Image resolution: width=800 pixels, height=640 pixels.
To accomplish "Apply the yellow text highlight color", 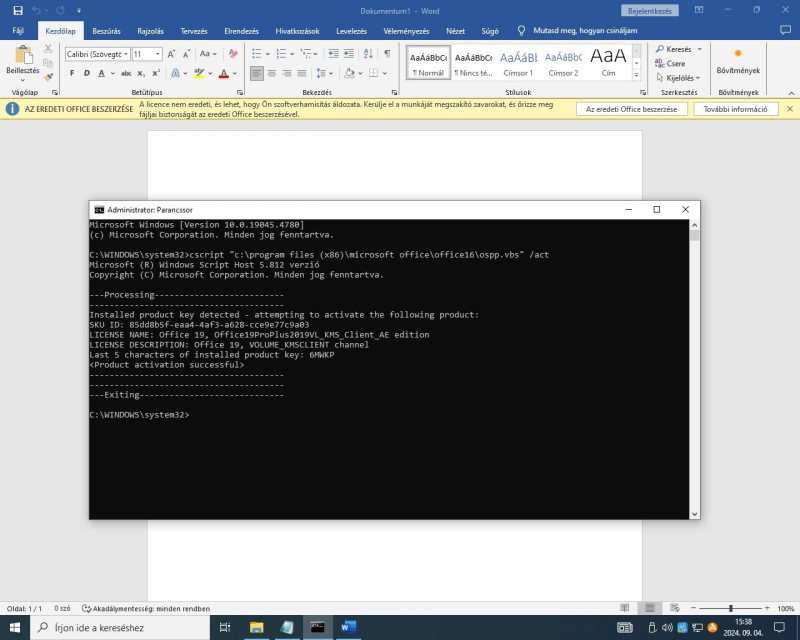I will point(199,73).
